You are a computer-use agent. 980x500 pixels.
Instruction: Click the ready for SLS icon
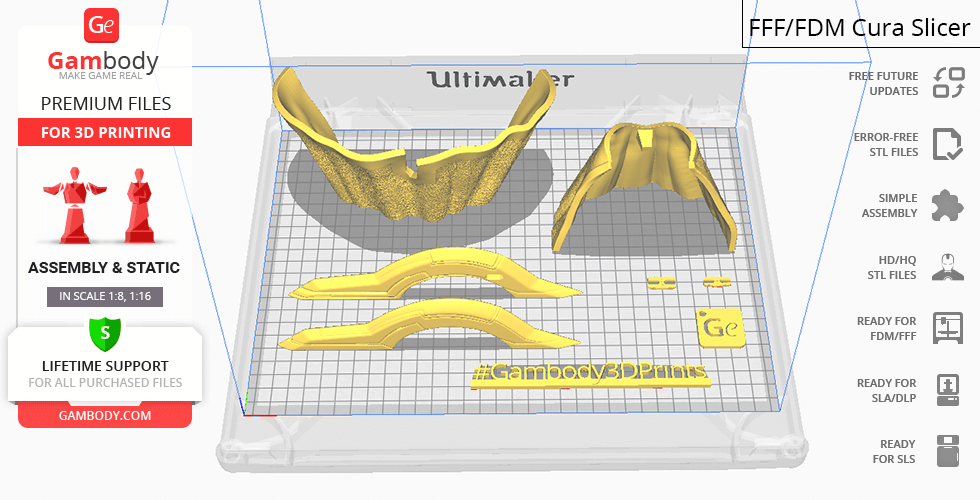(x=947, y=451)
